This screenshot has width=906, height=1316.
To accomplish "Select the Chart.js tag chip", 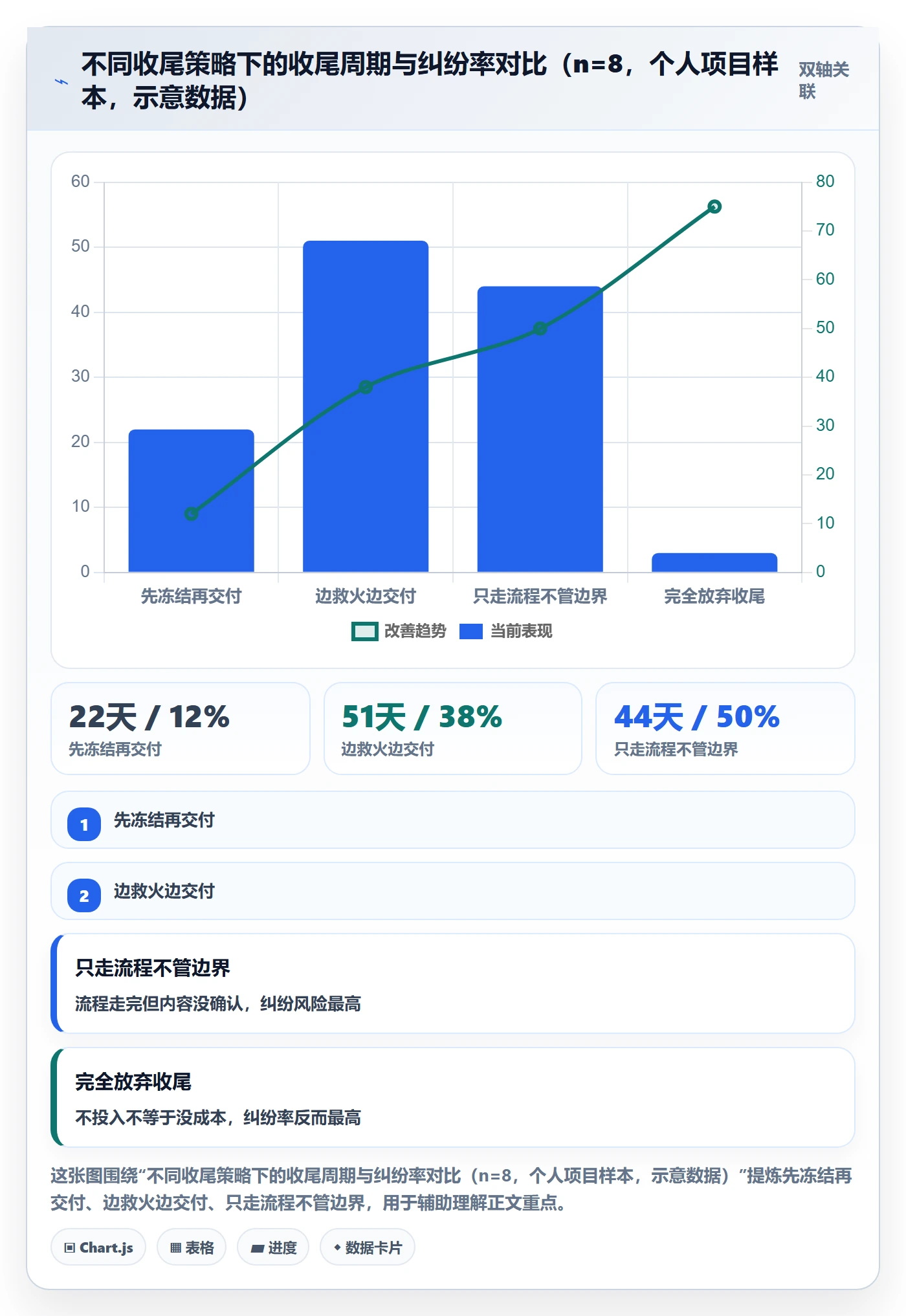I will point(98,1247).
